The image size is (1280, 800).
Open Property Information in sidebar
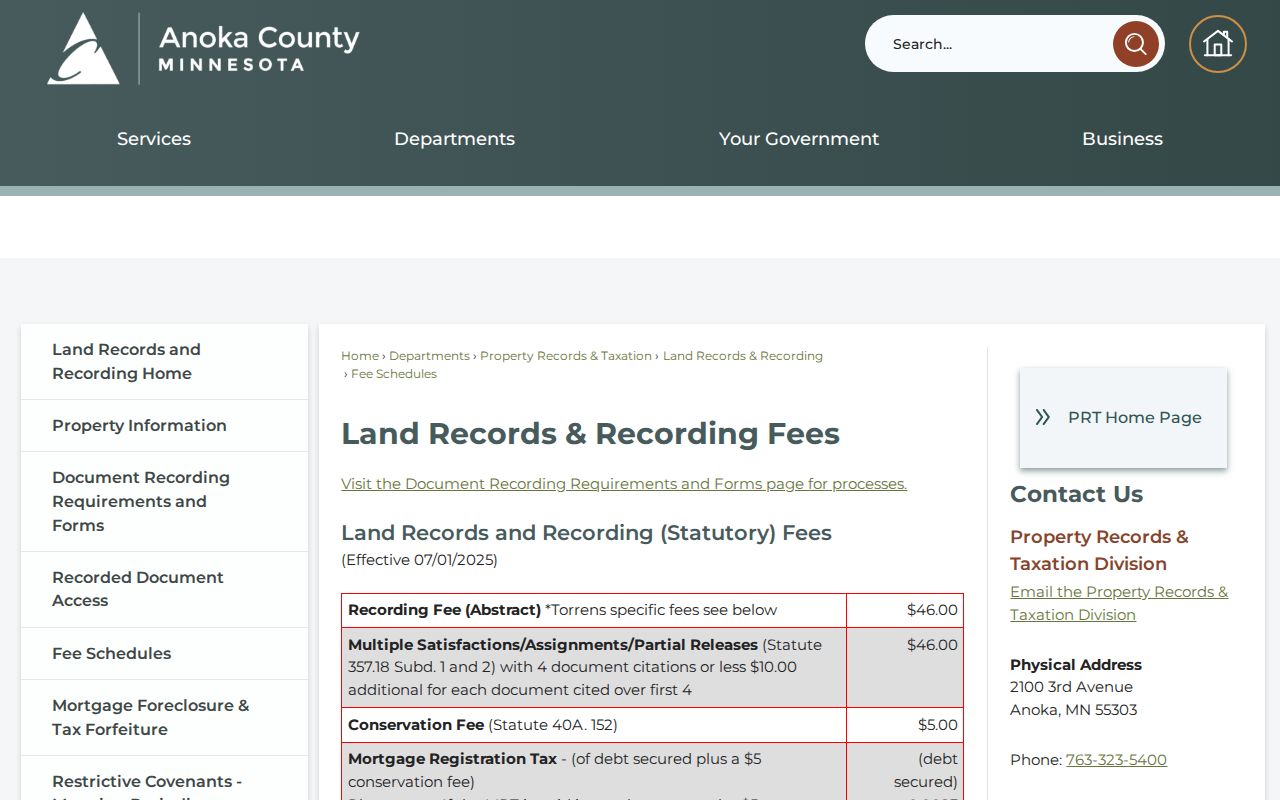pos(164,426)
